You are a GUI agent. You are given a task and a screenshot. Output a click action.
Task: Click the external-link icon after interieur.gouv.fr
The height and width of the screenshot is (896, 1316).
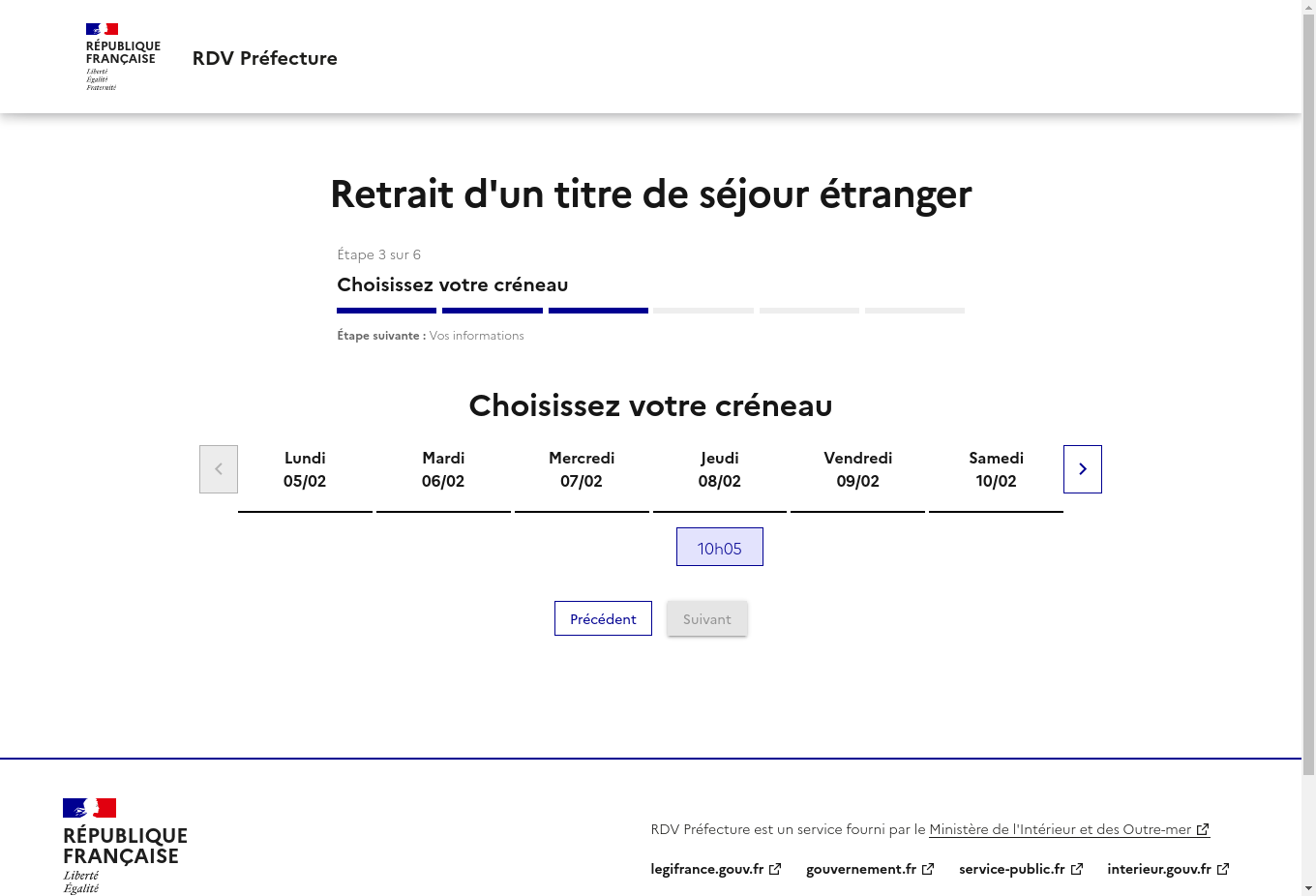[1223, 869]
